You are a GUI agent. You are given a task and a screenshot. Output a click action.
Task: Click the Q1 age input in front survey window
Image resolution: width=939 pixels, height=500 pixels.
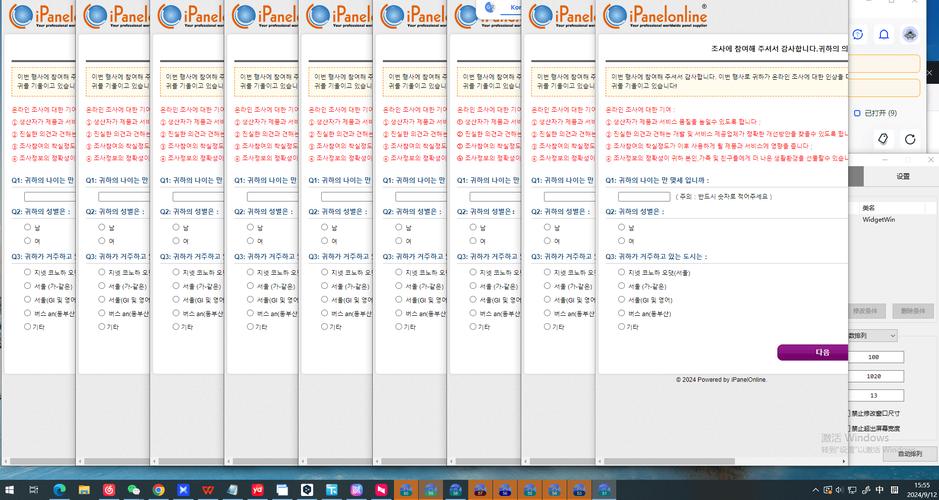point(644,196)
